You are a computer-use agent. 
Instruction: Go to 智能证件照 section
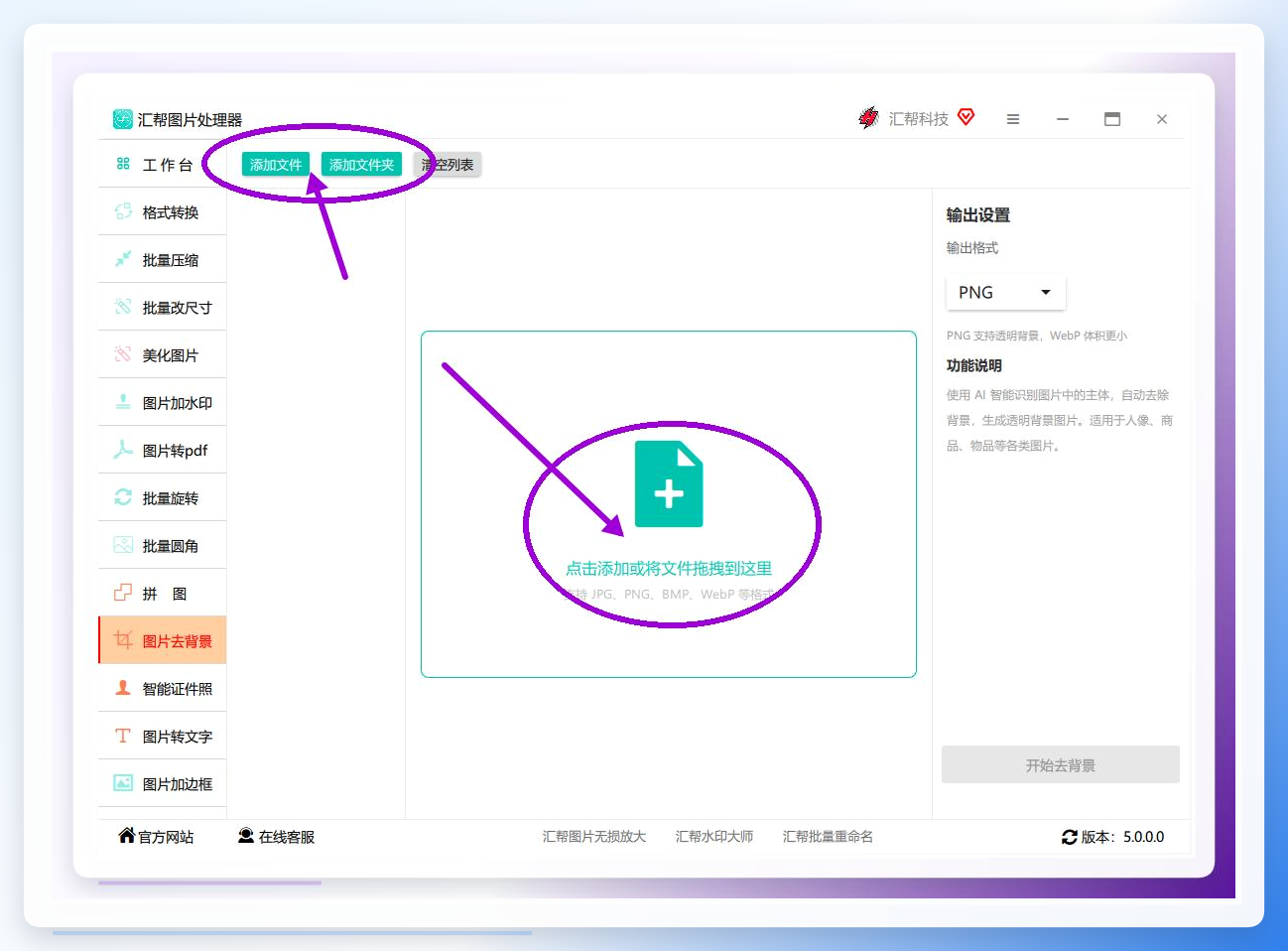163,689
